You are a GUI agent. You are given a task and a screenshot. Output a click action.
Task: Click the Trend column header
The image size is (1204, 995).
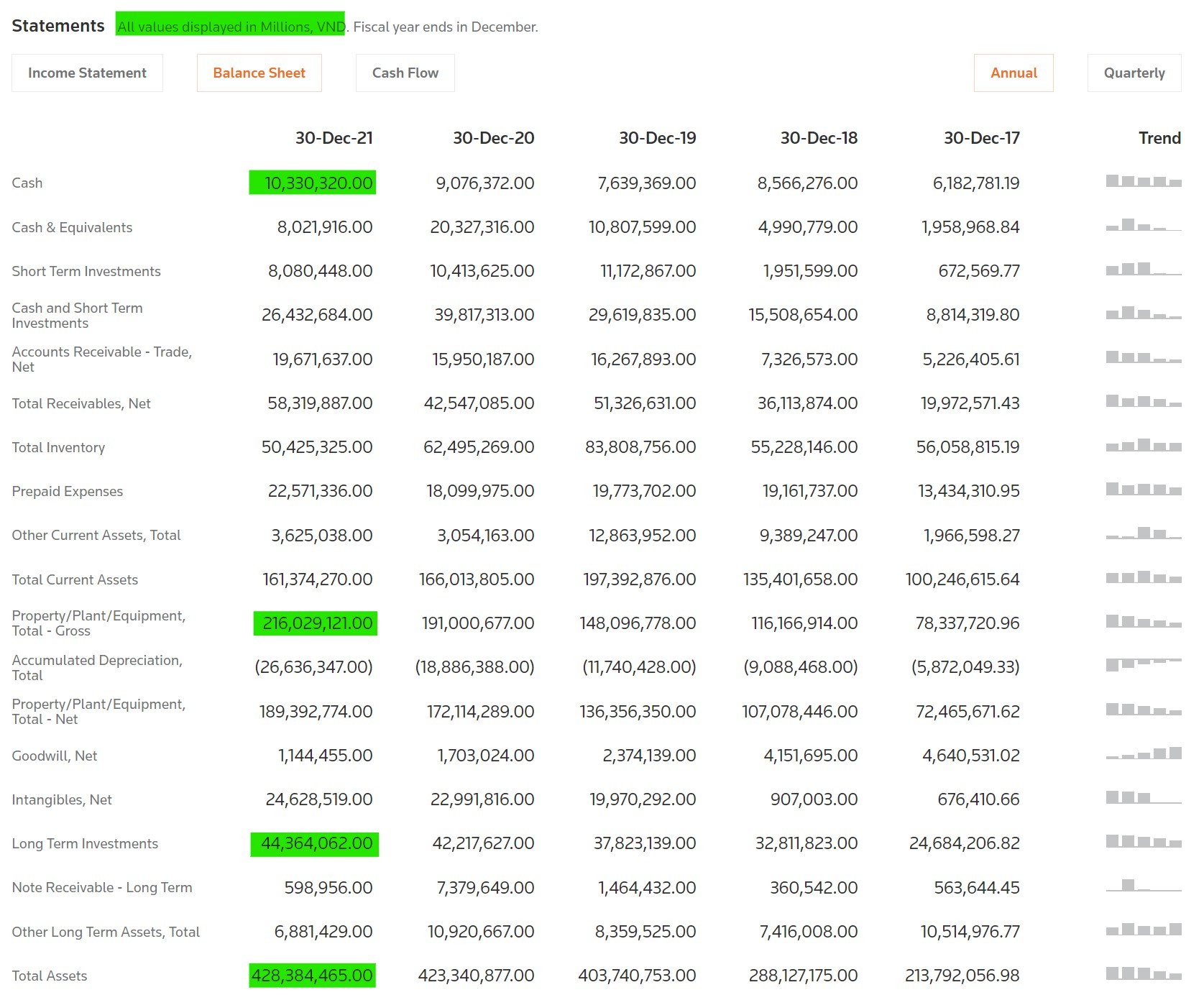(x=1159, y=138)
